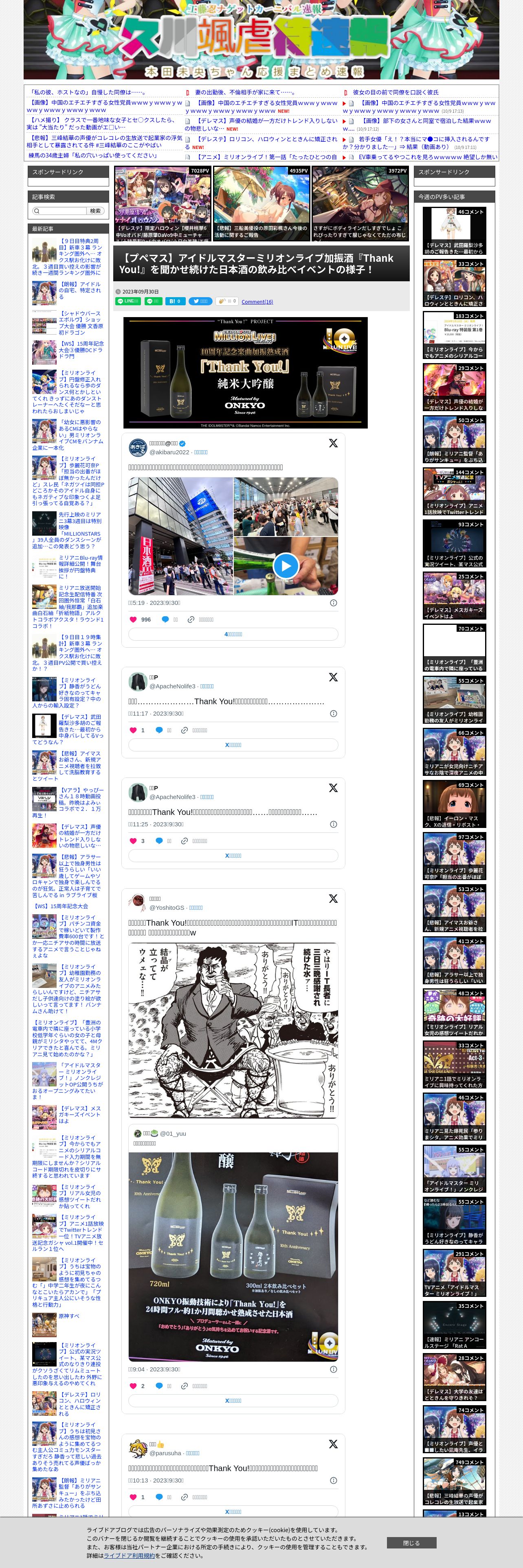
Task: Click the X logo on the 11:17 ApacheNolife3 tweet
Action: [x=333, y=677]
